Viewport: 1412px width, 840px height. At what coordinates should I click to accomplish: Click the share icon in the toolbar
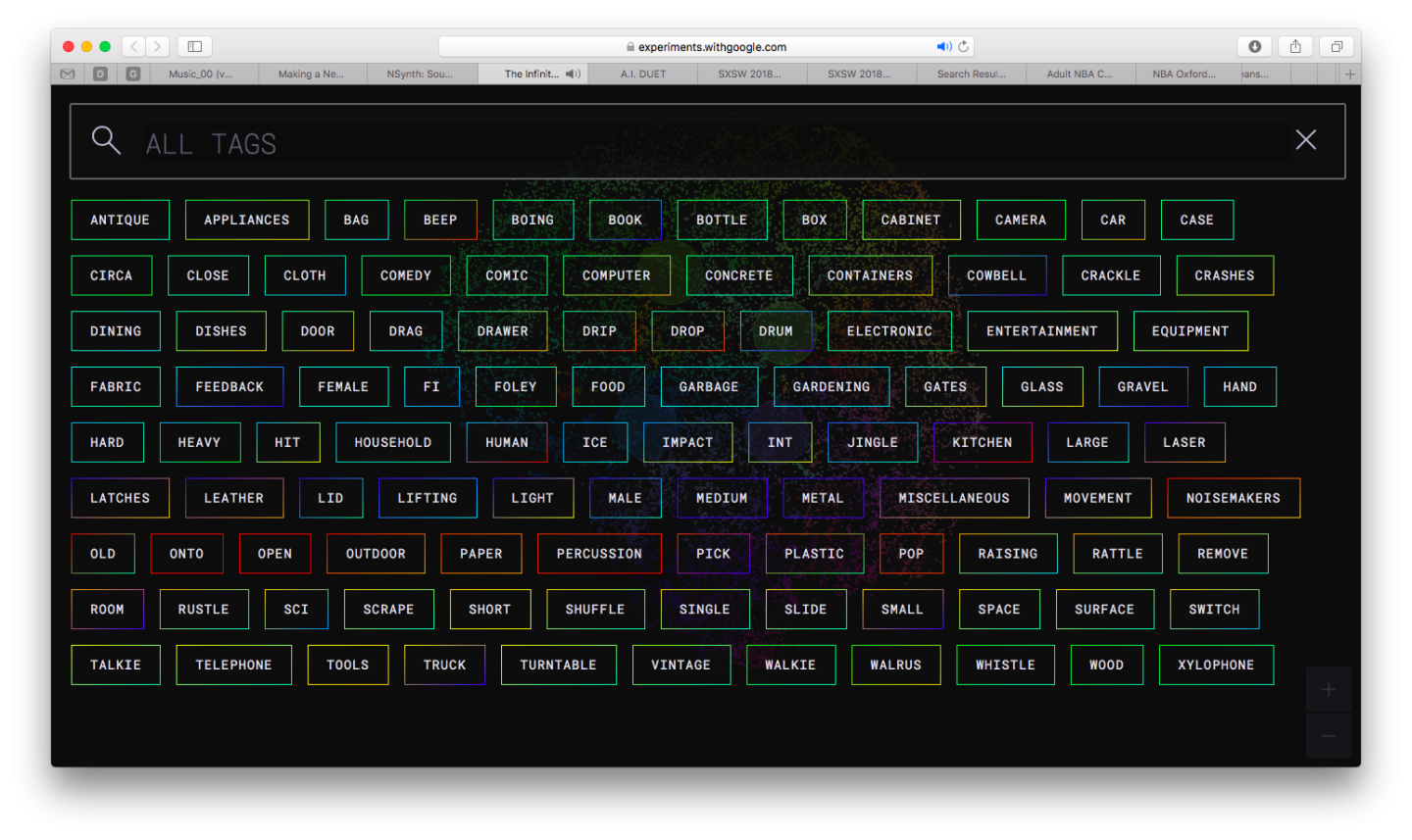point(1296,45)
